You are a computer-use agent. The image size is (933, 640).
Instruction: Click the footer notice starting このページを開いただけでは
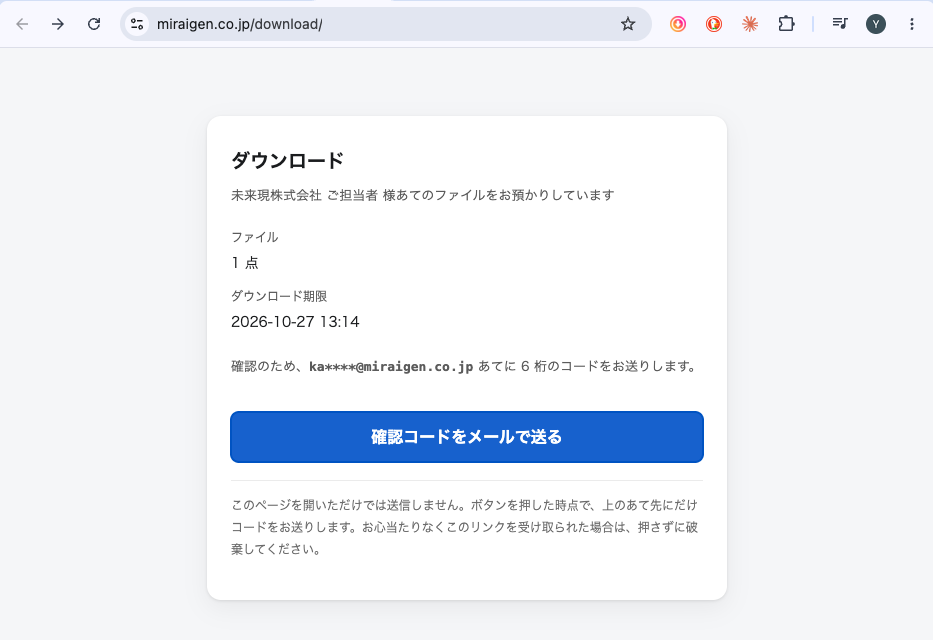(465, 527)
